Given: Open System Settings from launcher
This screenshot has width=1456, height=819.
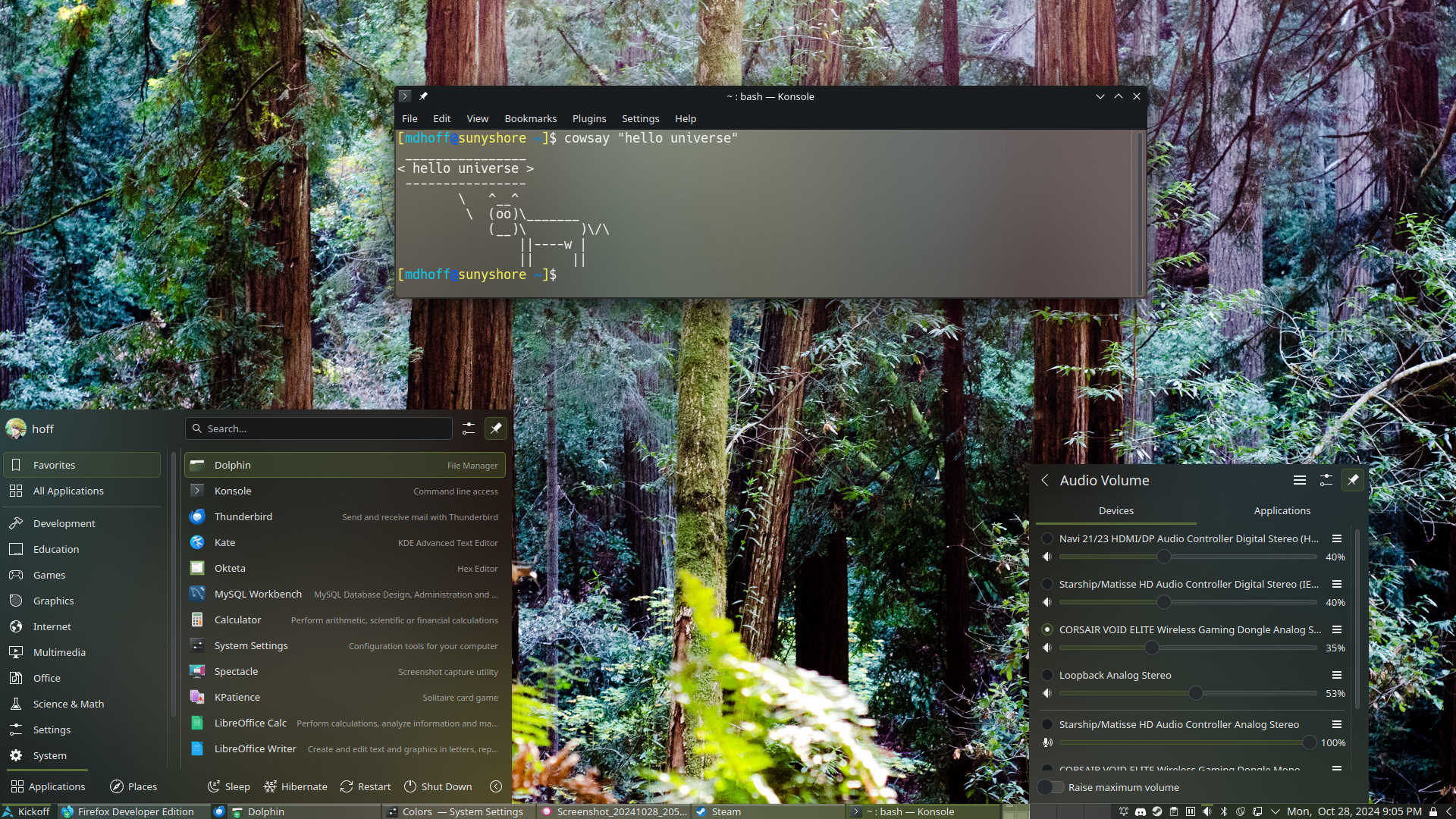Looking at the screenshot, I should (x=345, y=645).
